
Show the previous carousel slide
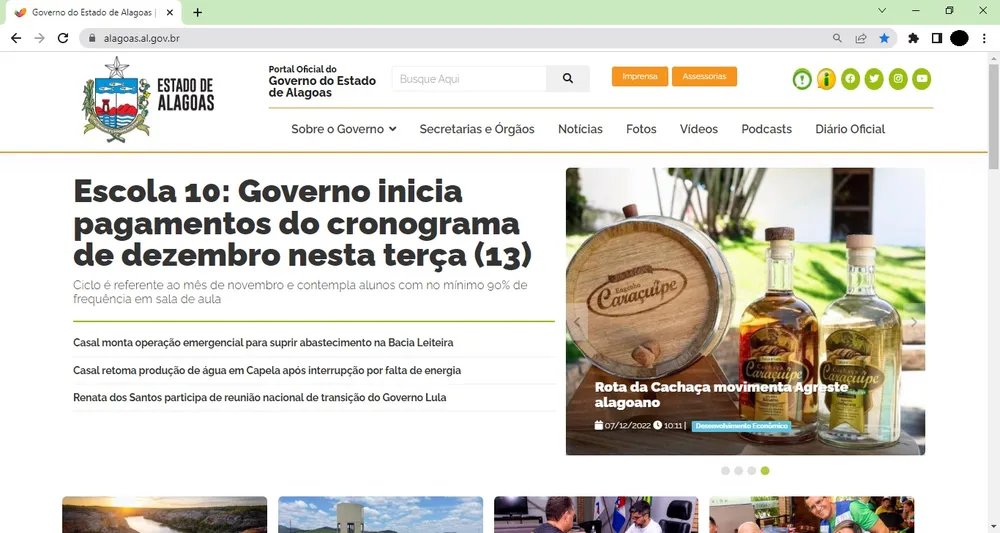click(x=578, y=322)
